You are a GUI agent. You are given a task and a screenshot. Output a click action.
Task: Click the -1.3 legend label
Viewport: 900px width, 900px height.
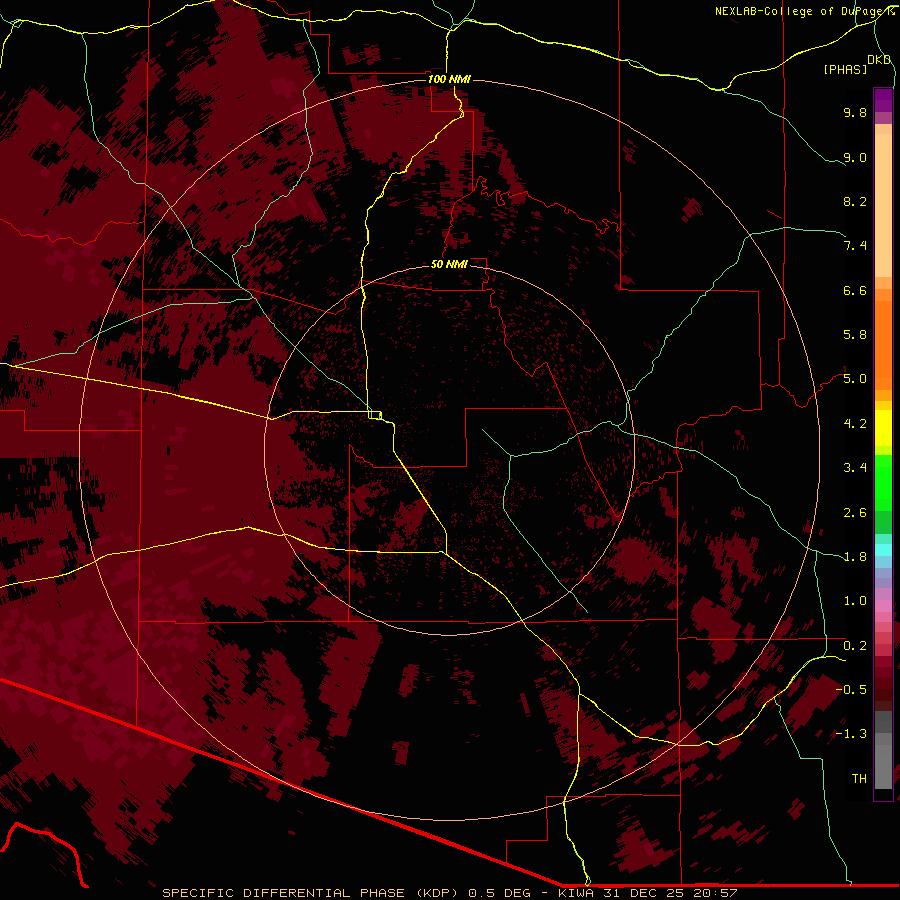[851, 734]
